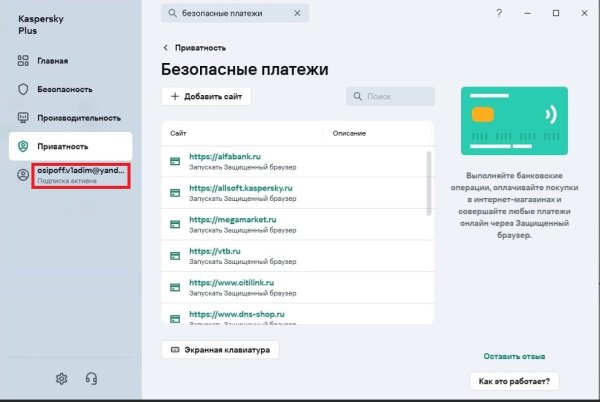
Task: Click card icon beside alfabank.ru
Action: coord(175,161)
